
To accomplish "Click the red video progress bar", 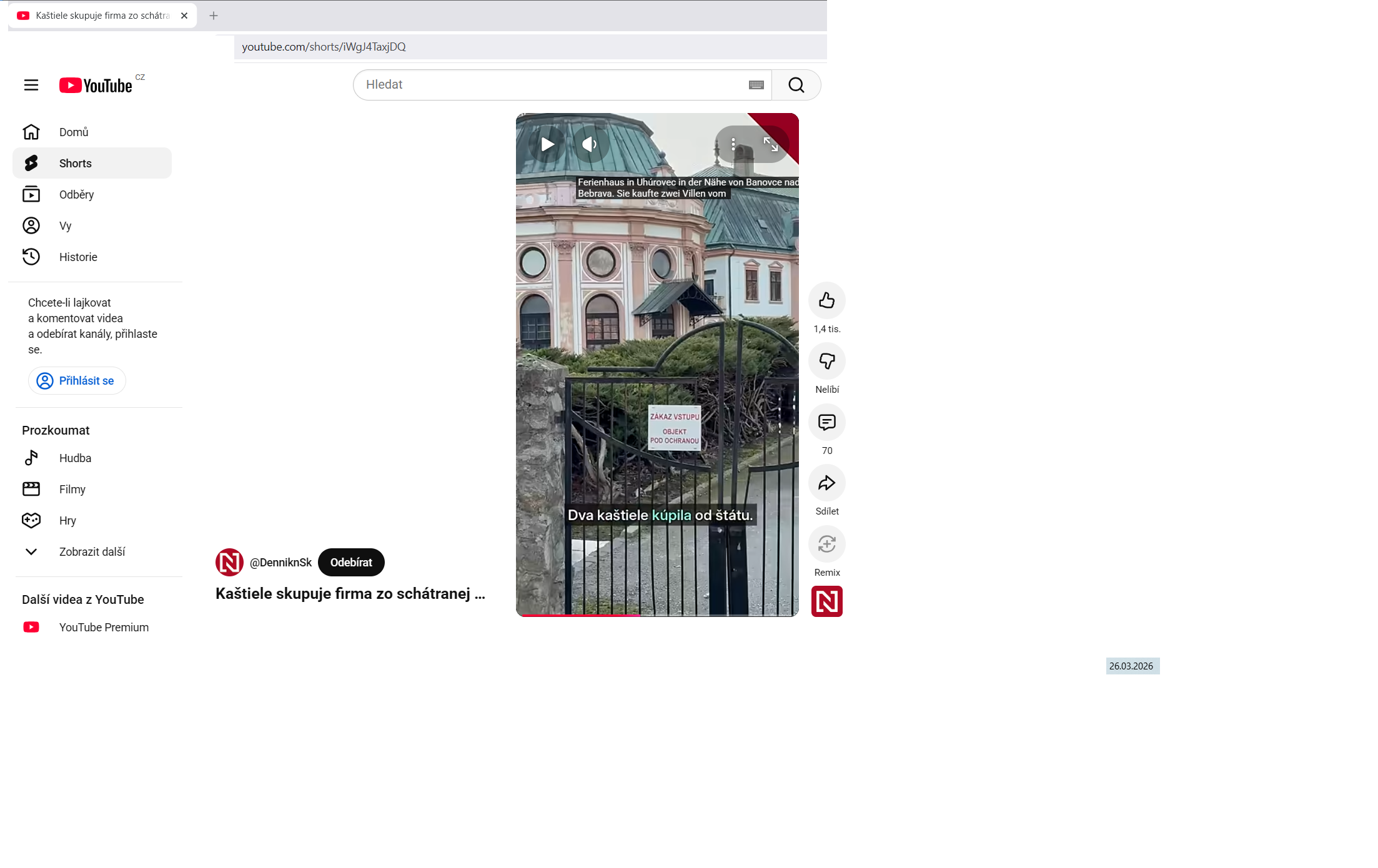I will click(581, 615).
